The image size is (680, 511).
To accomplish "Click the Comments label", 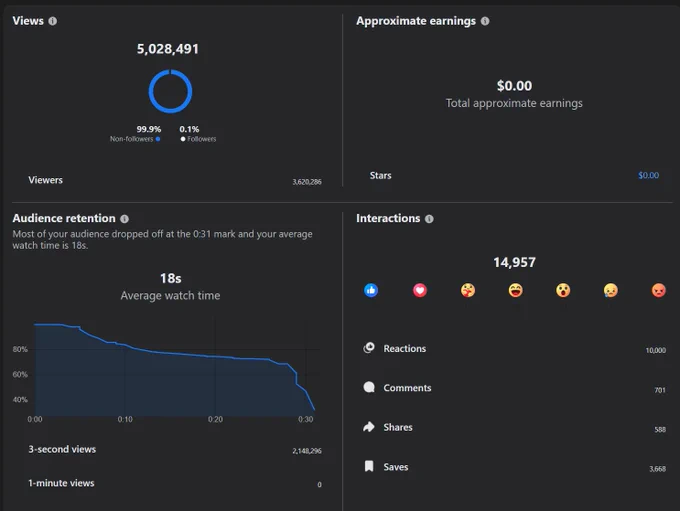I will (x=407, y=388).
